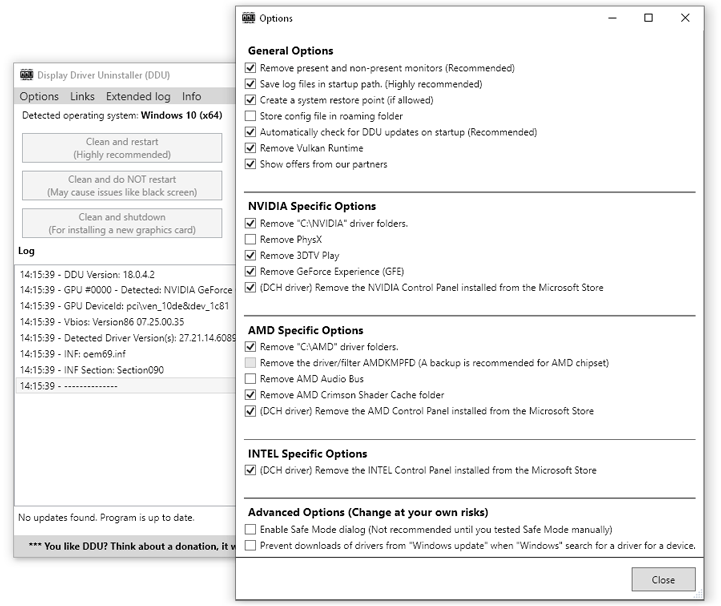Close the Options dialog with Close button
The image size is (721, 606).
(663, 579)
